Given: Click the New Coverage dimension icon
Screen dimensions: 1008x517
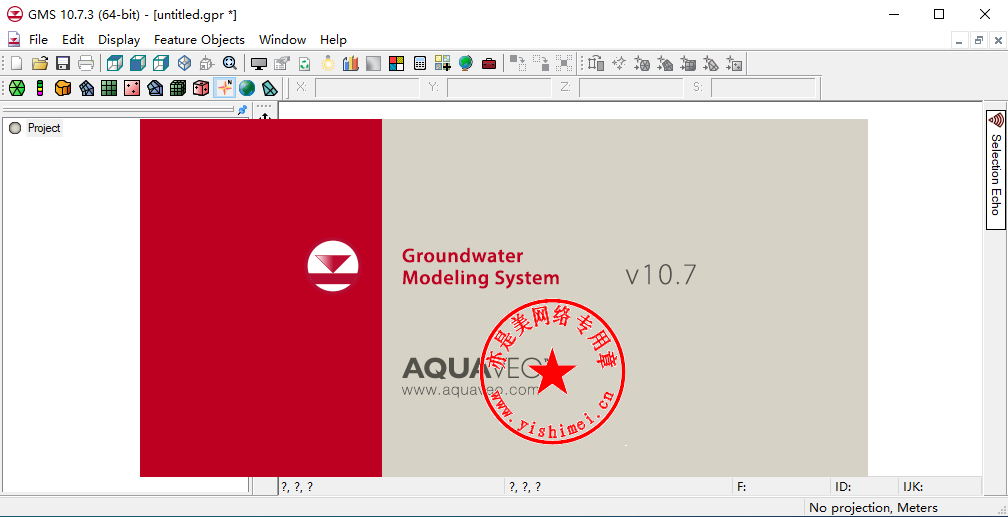Looking at the screenshot, I should tap(596, 63).
